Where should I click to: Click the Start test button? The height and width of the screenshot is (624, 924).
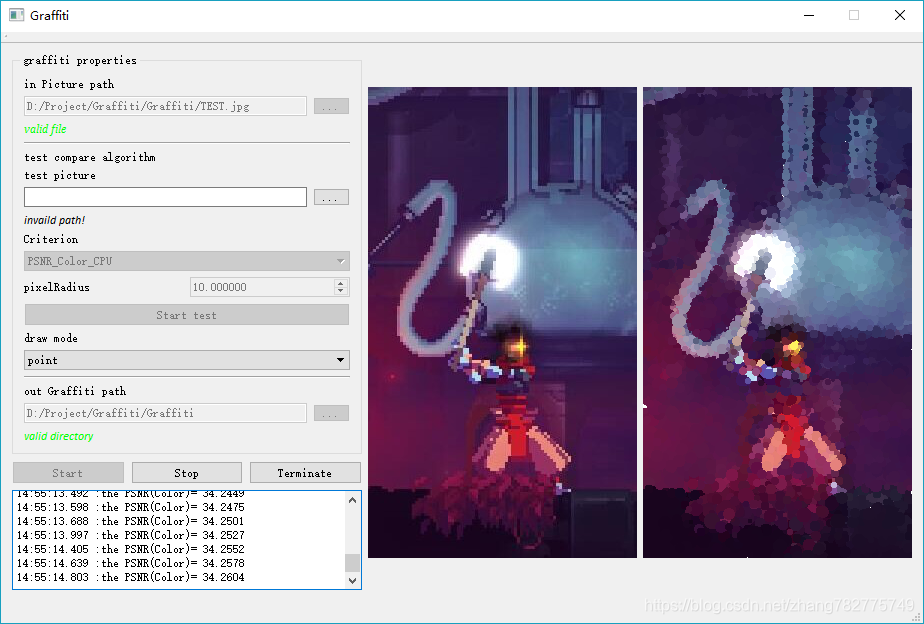pos(187,315)
